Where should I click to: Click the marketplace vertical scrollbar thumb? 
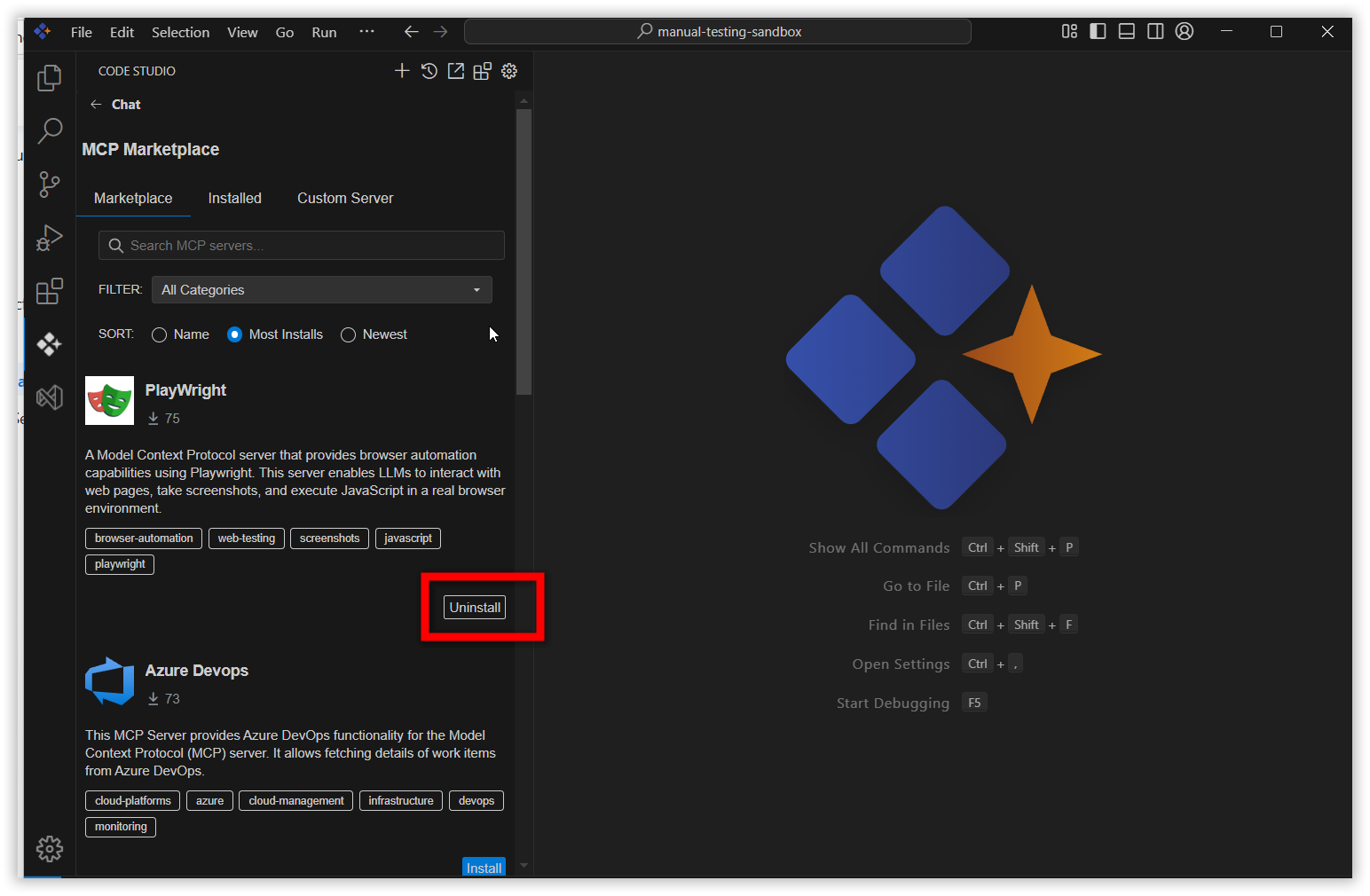click(524, 252)
